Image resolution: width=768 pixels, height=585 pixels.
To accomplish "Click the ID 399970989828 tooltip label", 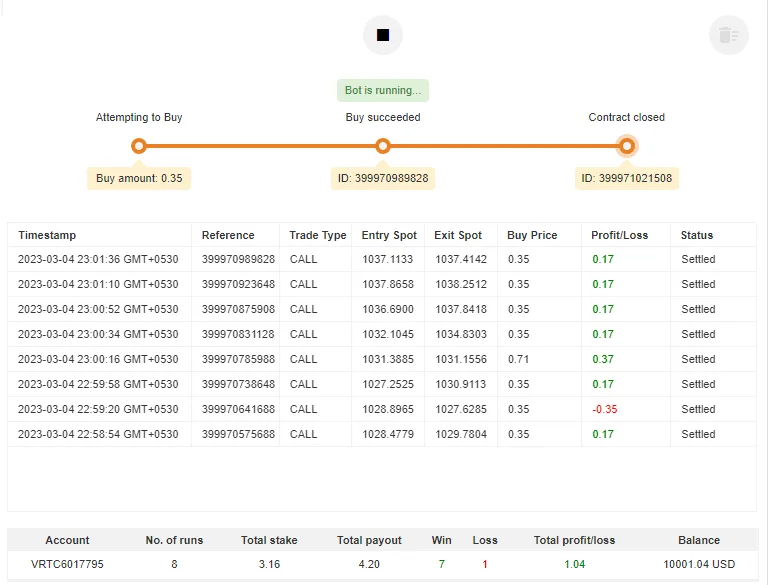I will pos(383,178).
